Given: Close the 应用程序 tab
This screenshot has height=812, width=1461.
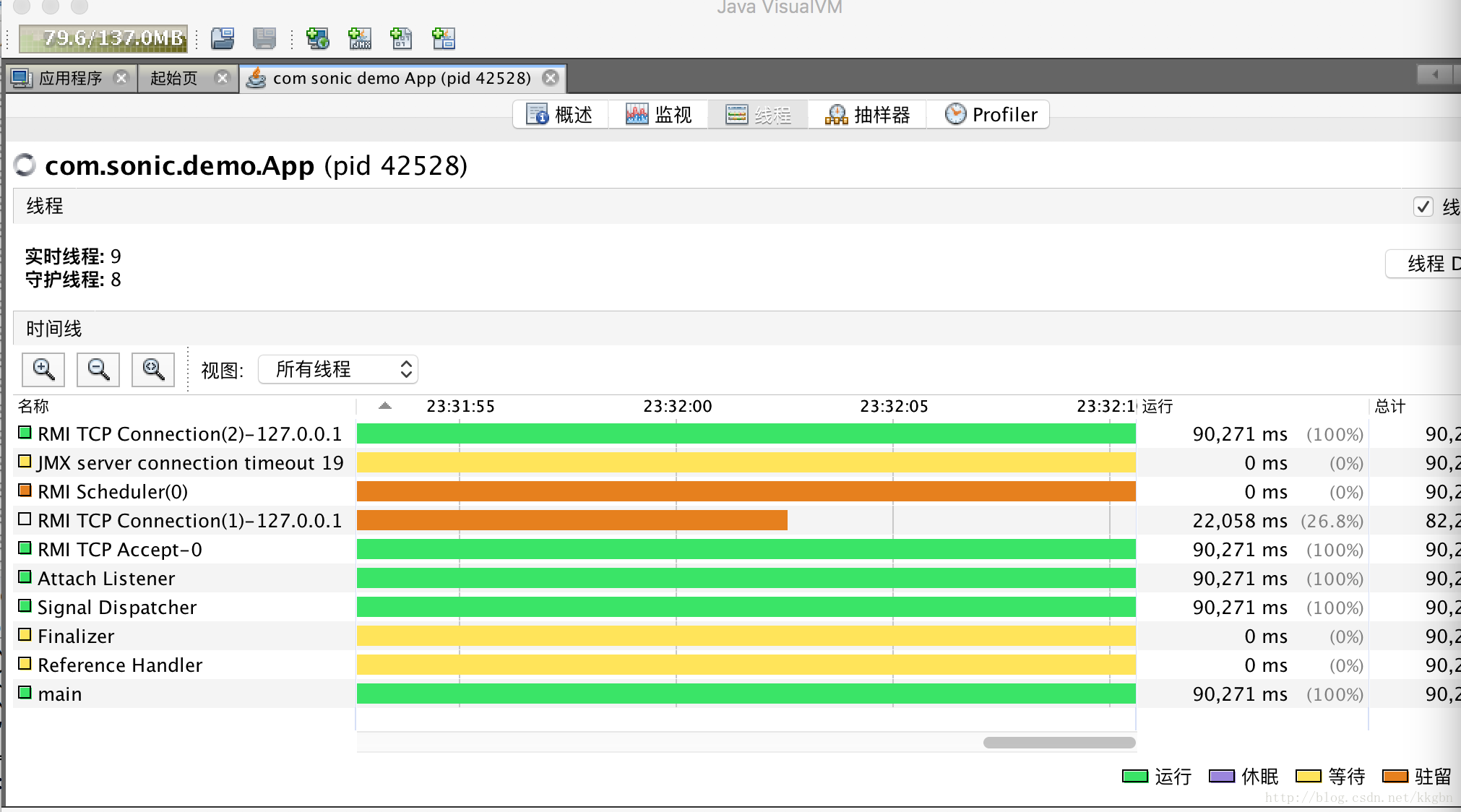Looking at the screenshot, I should coord(121,77).
